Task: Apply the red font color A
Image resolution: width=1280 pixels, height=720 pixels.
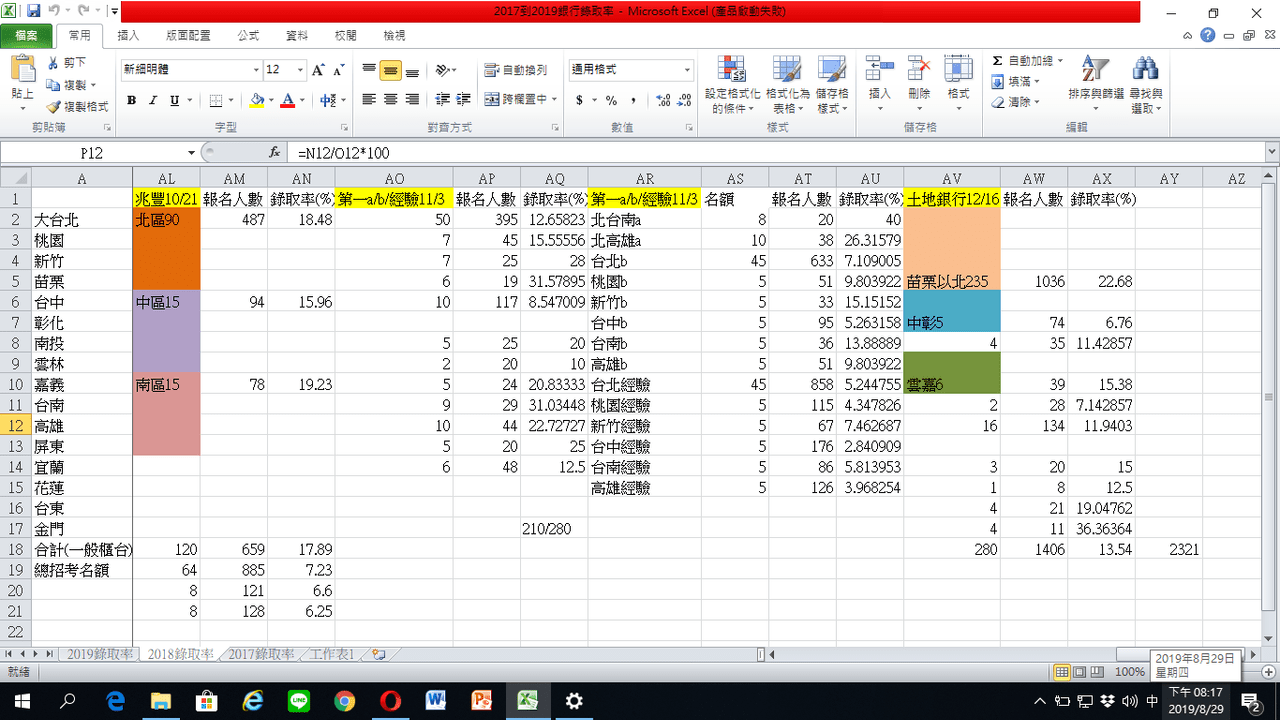Action: pyautogui.click(x=288, y=100)
